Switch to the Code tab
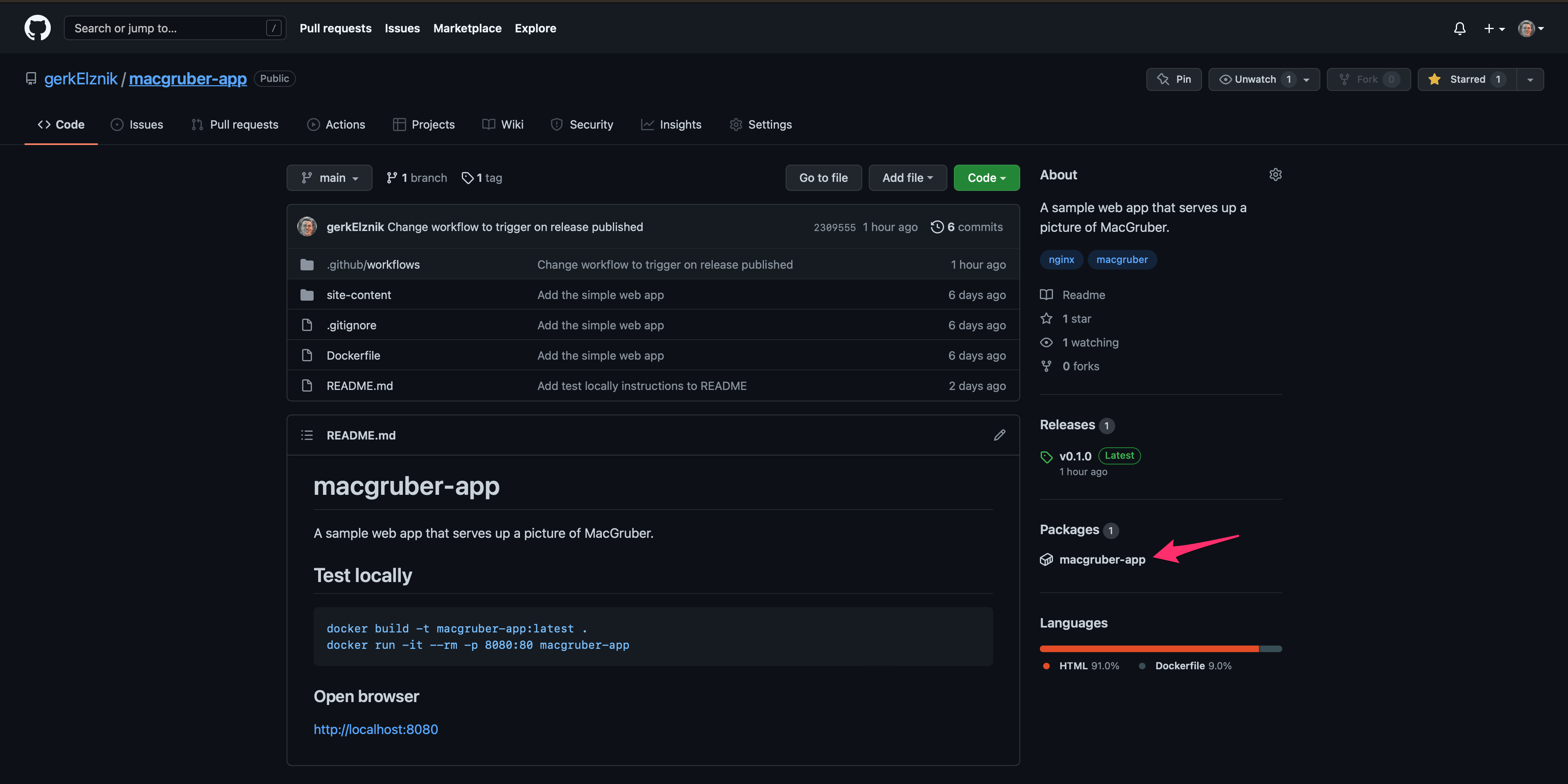The image size is (1568, 784). coord(61,124)
